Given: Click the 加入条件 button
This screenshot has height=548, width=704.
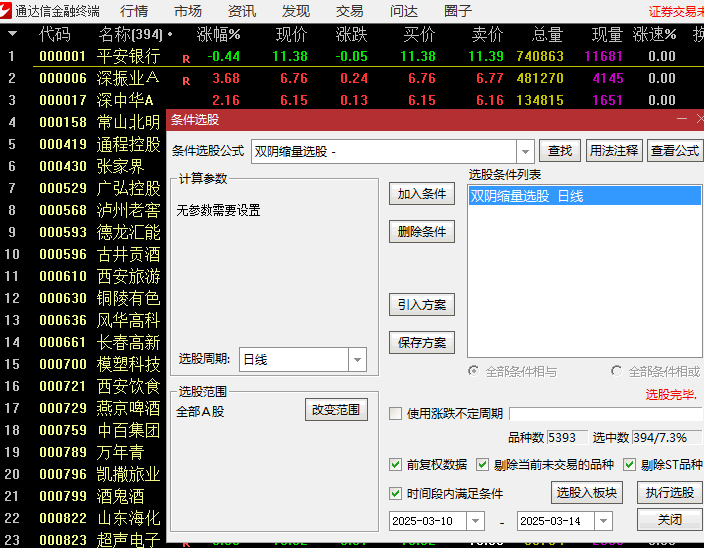Looking at the screenshot, I should click(422, 194).
